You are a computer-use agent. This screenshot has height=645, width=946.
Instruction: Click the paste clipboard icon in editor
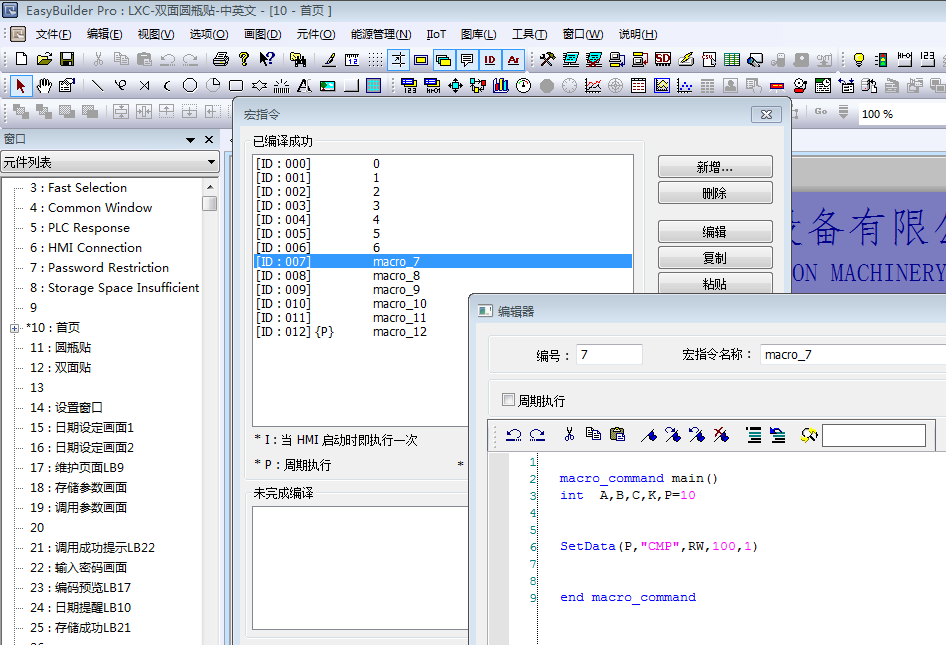click(x=617, y=435)
